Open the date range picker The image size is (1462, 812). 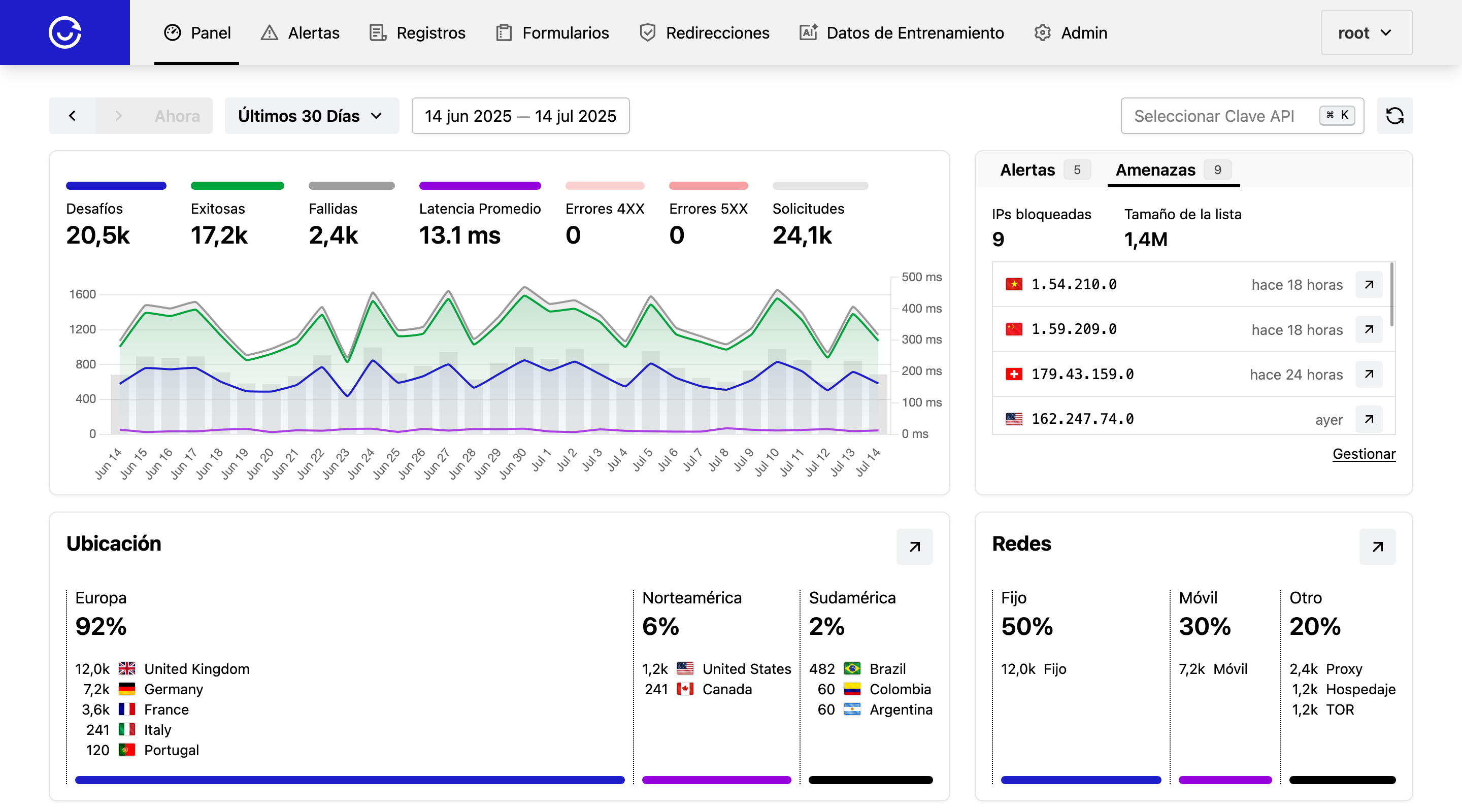(520, 116)
